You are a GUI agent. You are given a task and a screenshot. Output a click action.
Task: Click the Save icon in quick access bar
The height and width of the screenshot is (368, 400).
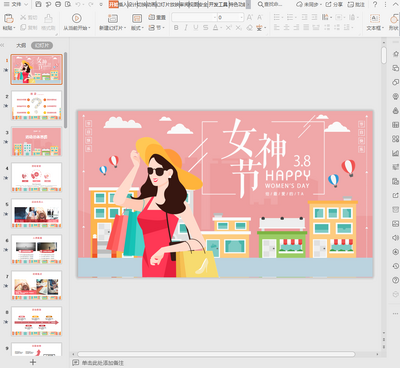tap(38, 4)
